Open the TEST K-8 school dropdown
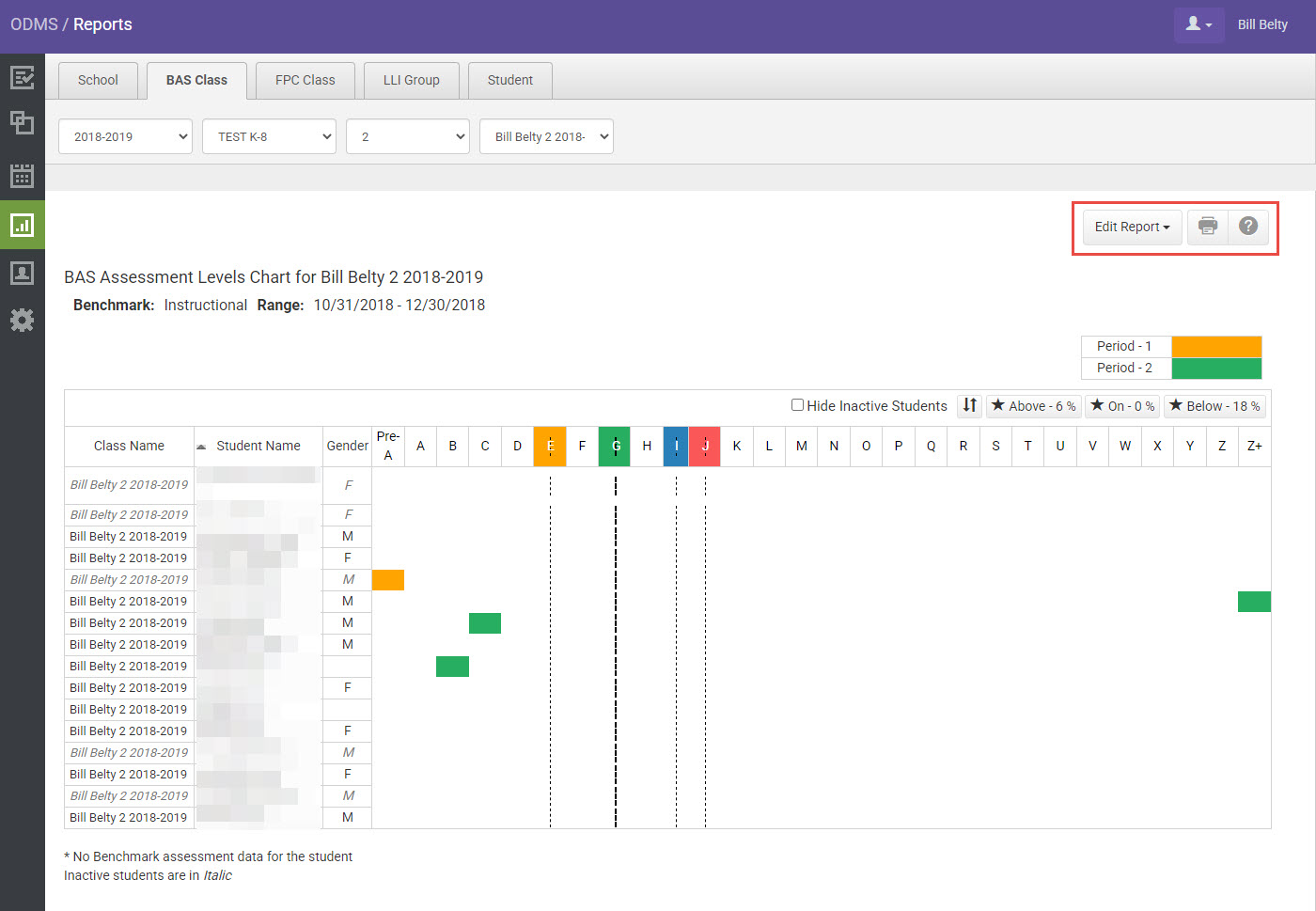1316x911 pixels. [x=269, y=136]
